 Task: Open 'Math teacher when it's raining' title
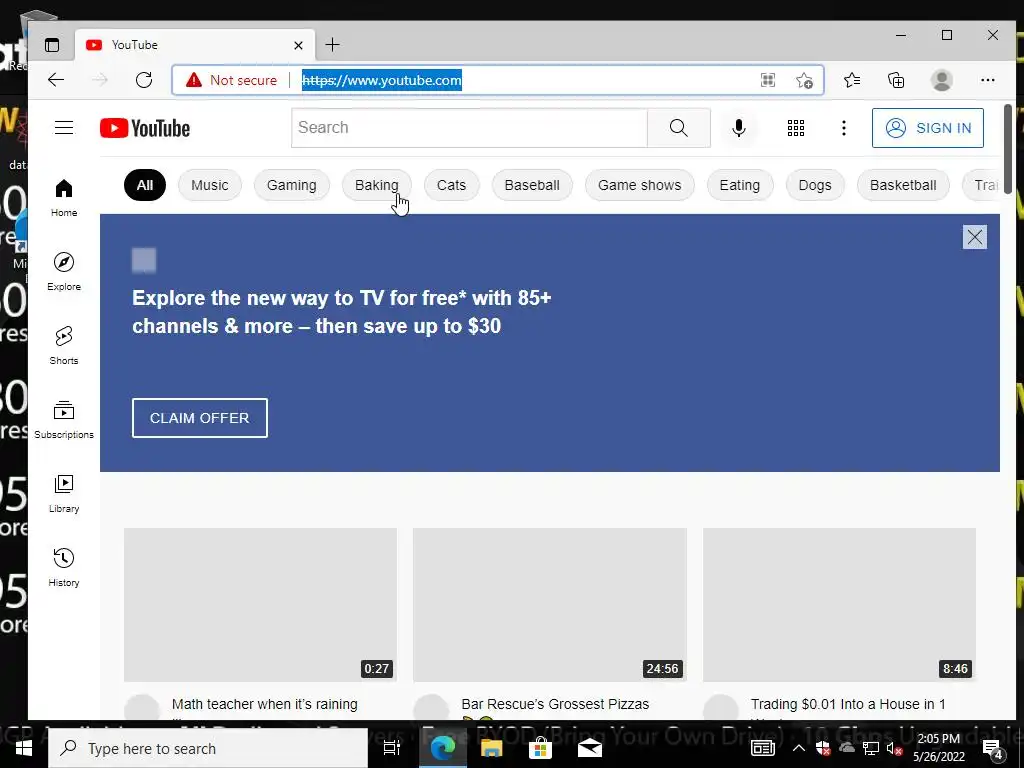click(x=264, y=705)
